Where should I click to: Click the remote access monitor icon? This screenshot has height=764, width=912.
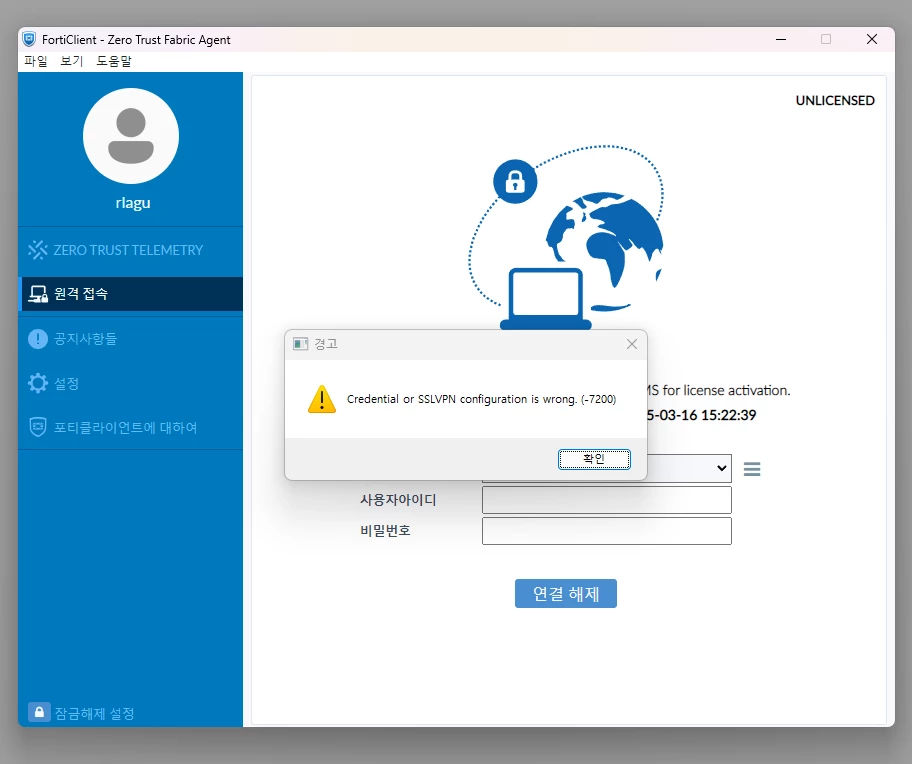(x=38, y=294)
